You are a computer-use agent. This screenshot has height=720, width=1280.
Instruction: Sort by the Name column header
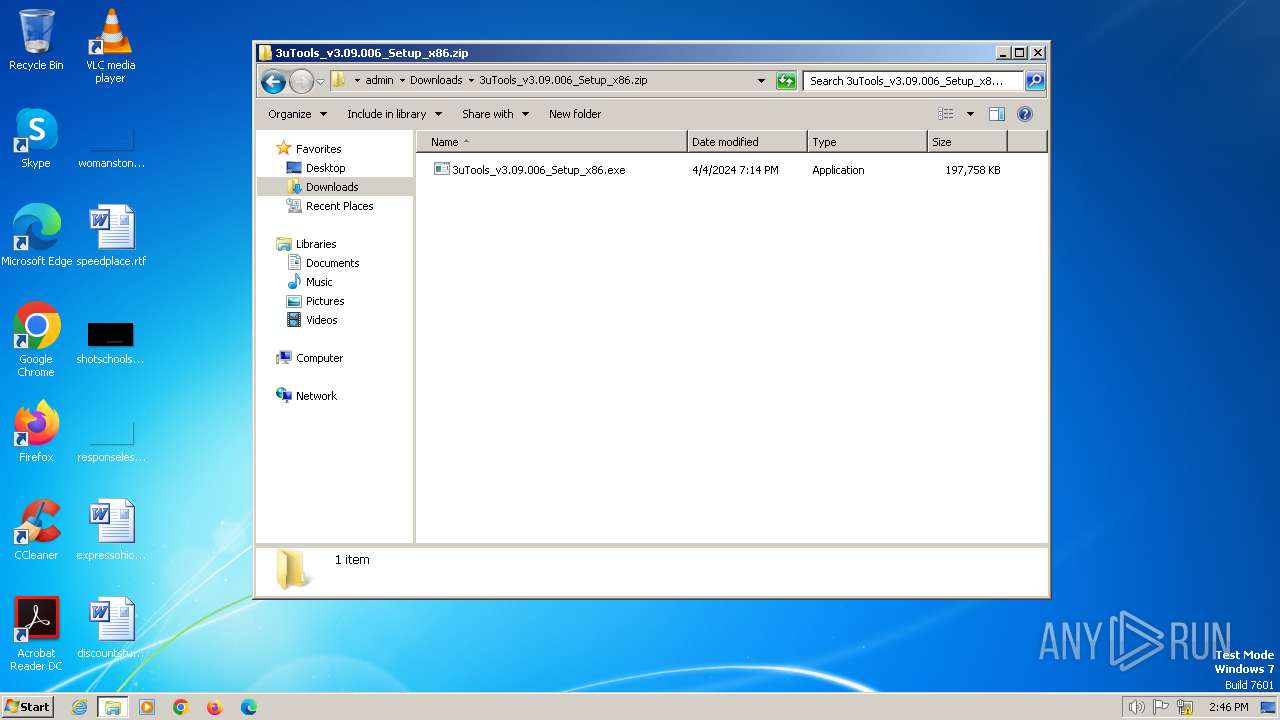click(x=552, y=142)
